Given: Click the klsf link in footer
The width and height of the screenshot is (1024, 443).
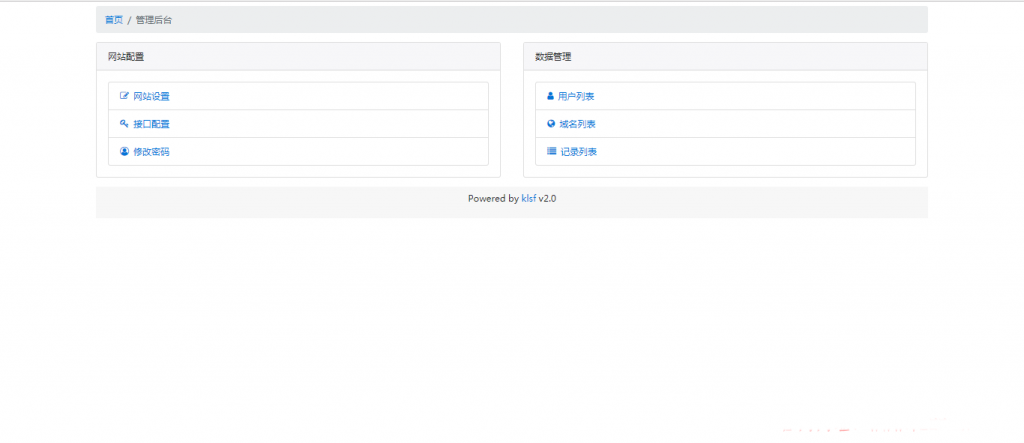Looking at the screenshot, I should point(528,199).
